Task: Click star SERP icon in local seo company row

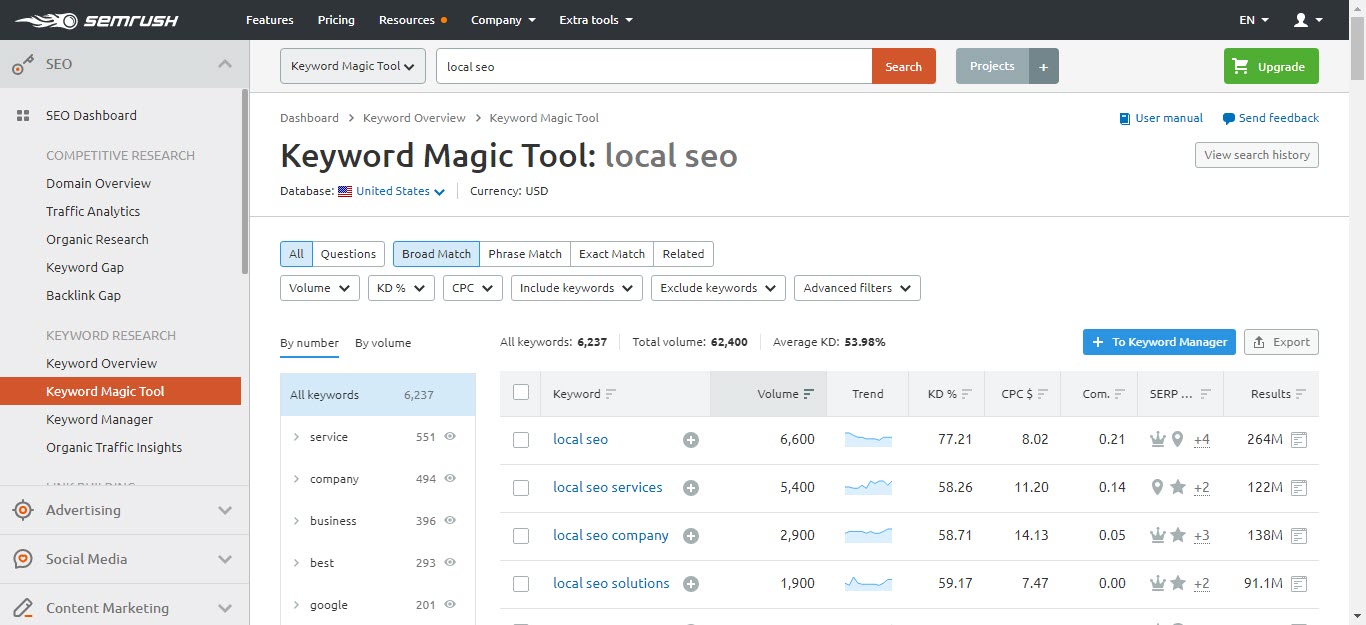Action: (1178, 535)
